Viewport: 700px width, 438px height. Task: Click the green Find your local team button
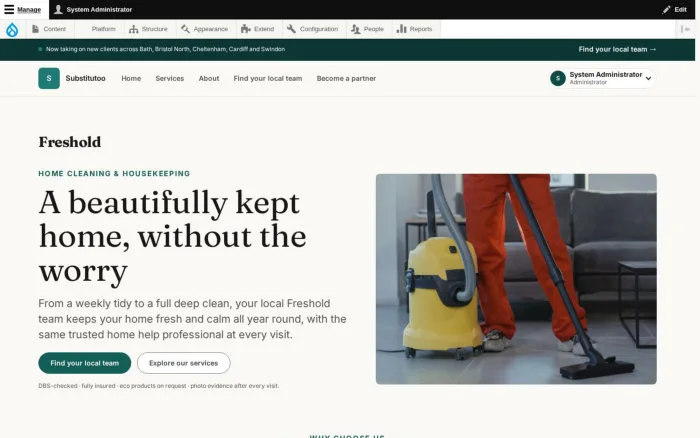(x=85, y=363)
